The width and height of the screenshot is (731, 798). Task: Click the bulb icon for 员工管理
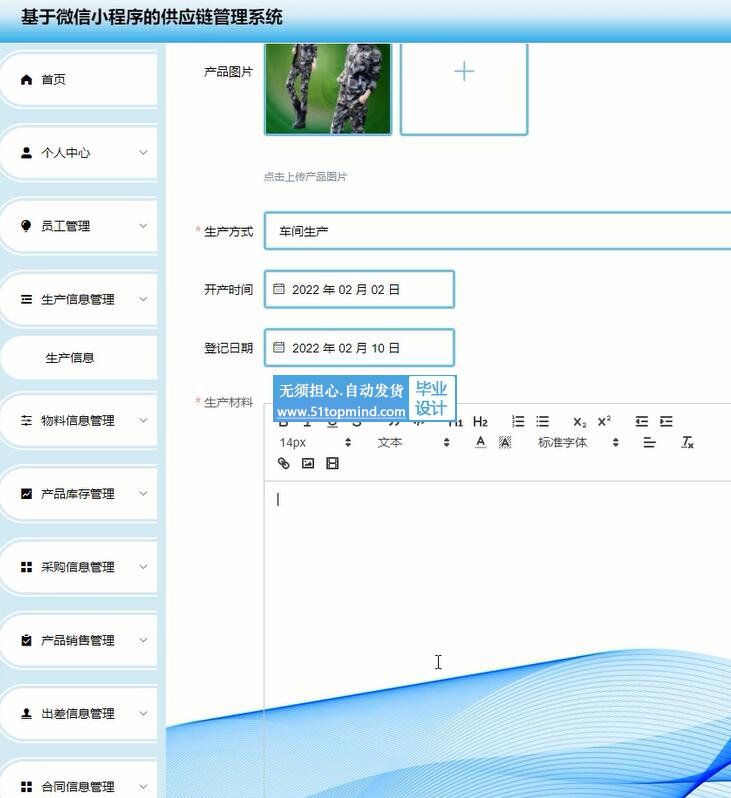pyautogui.click(x=26, y=226)
